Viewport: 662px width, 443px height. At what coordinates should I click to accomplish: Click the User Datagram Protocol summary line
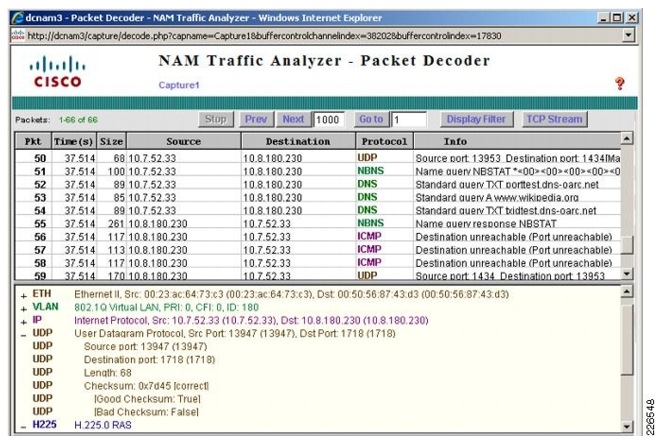tap(235, 334)
